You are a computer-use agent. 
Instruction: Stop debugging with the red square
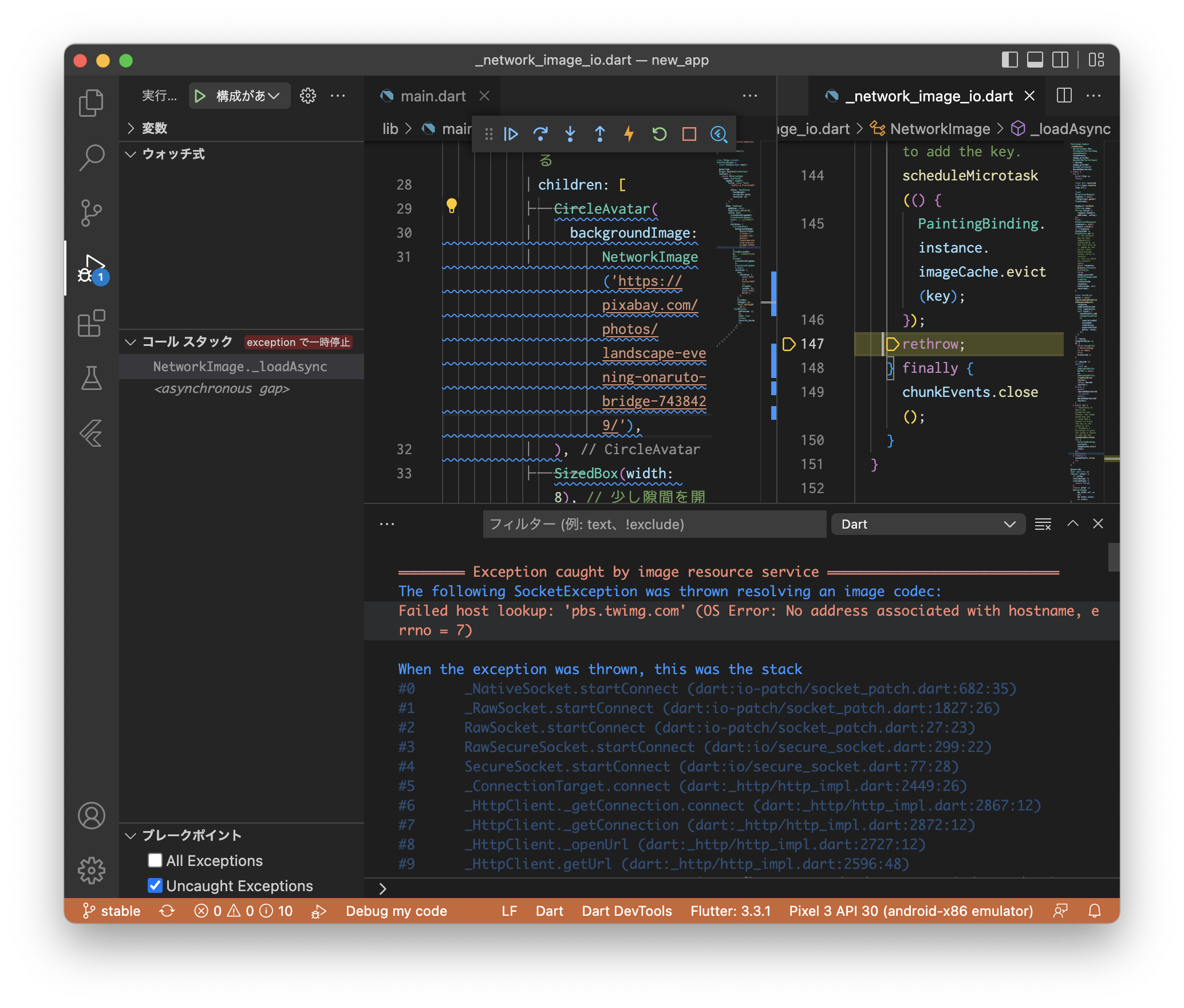[x=689, y=134]
